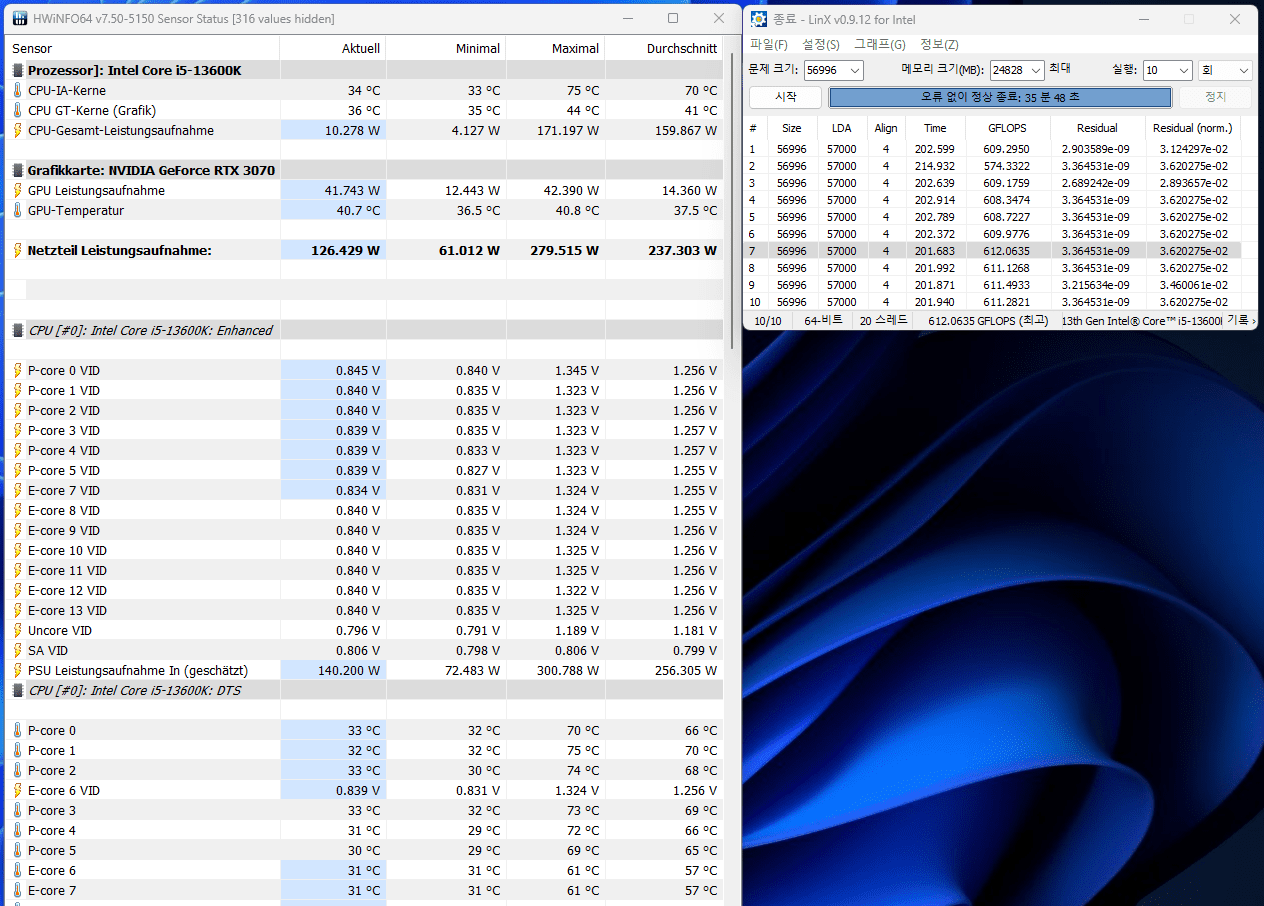Click lightning icon beside E-core 13 VID
The image size is (1264, 906).
pos(17,610)
